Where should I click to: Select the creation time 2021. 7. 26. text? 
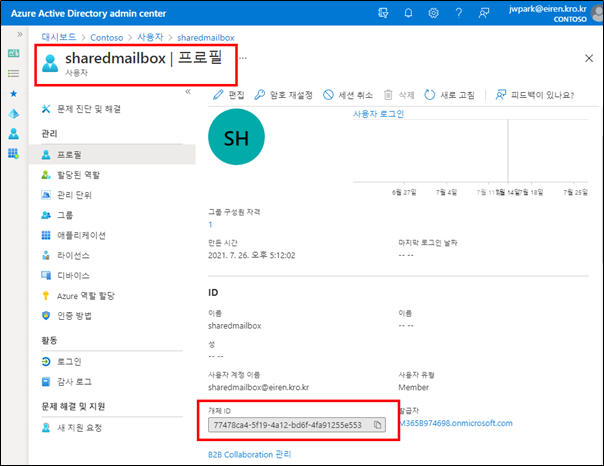[252, 255]
